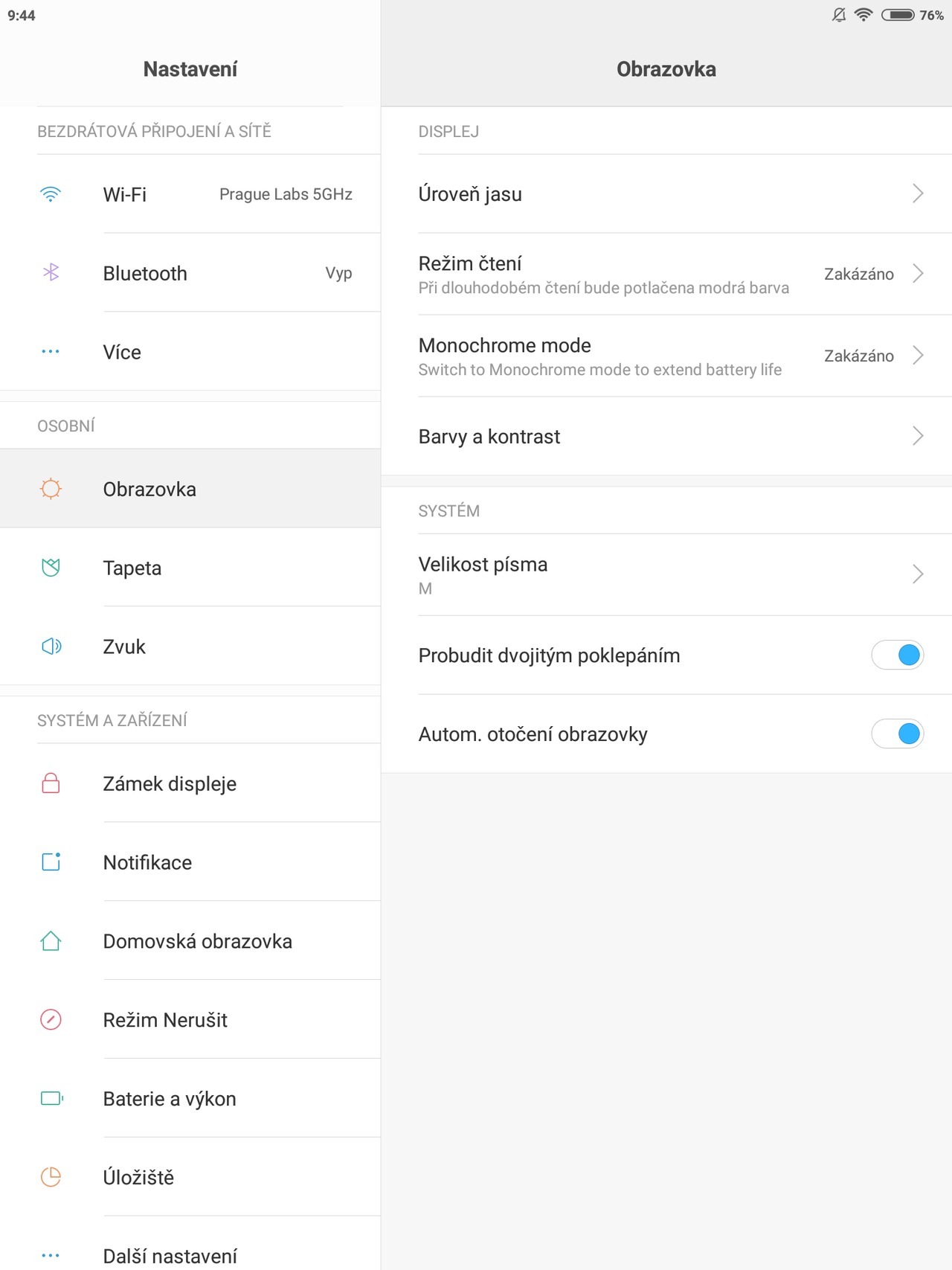Screen dimensions: 952x1270
Task: Open Barvy a kontrast chevron
Action: (x=919, y=437)
